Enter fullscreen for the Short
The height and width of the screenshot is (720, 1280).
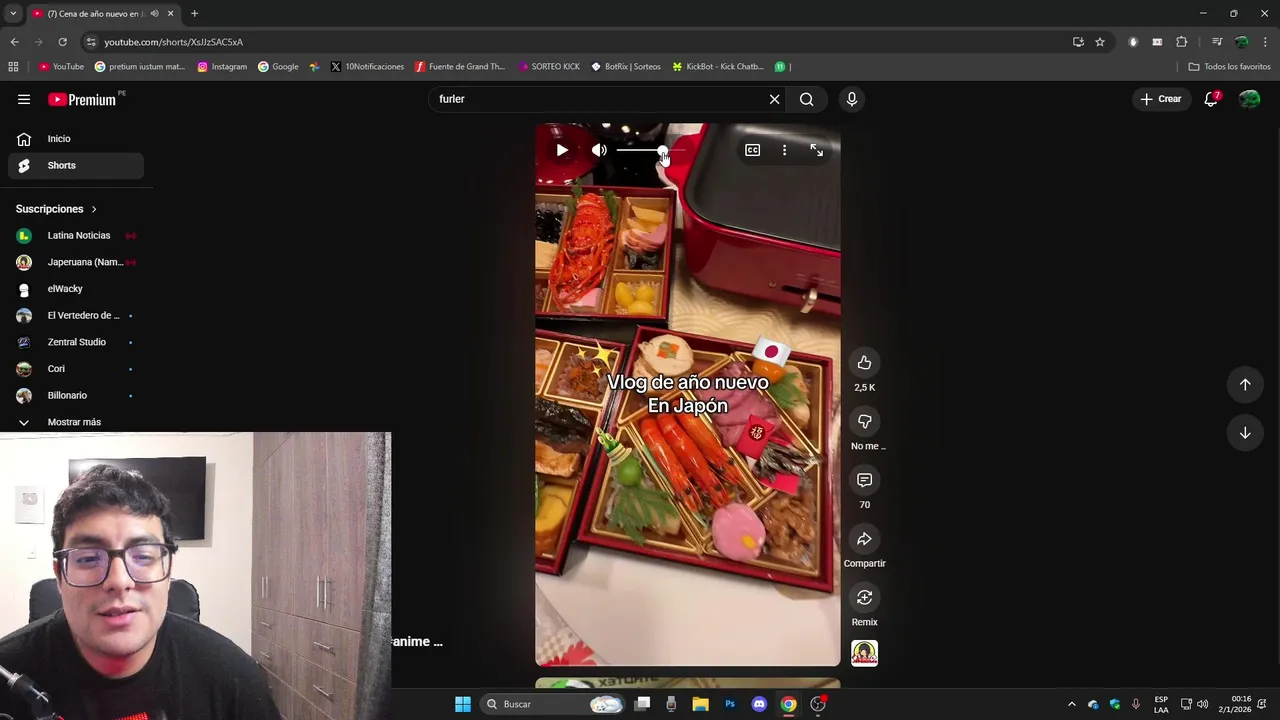click(x=817, y=150)
